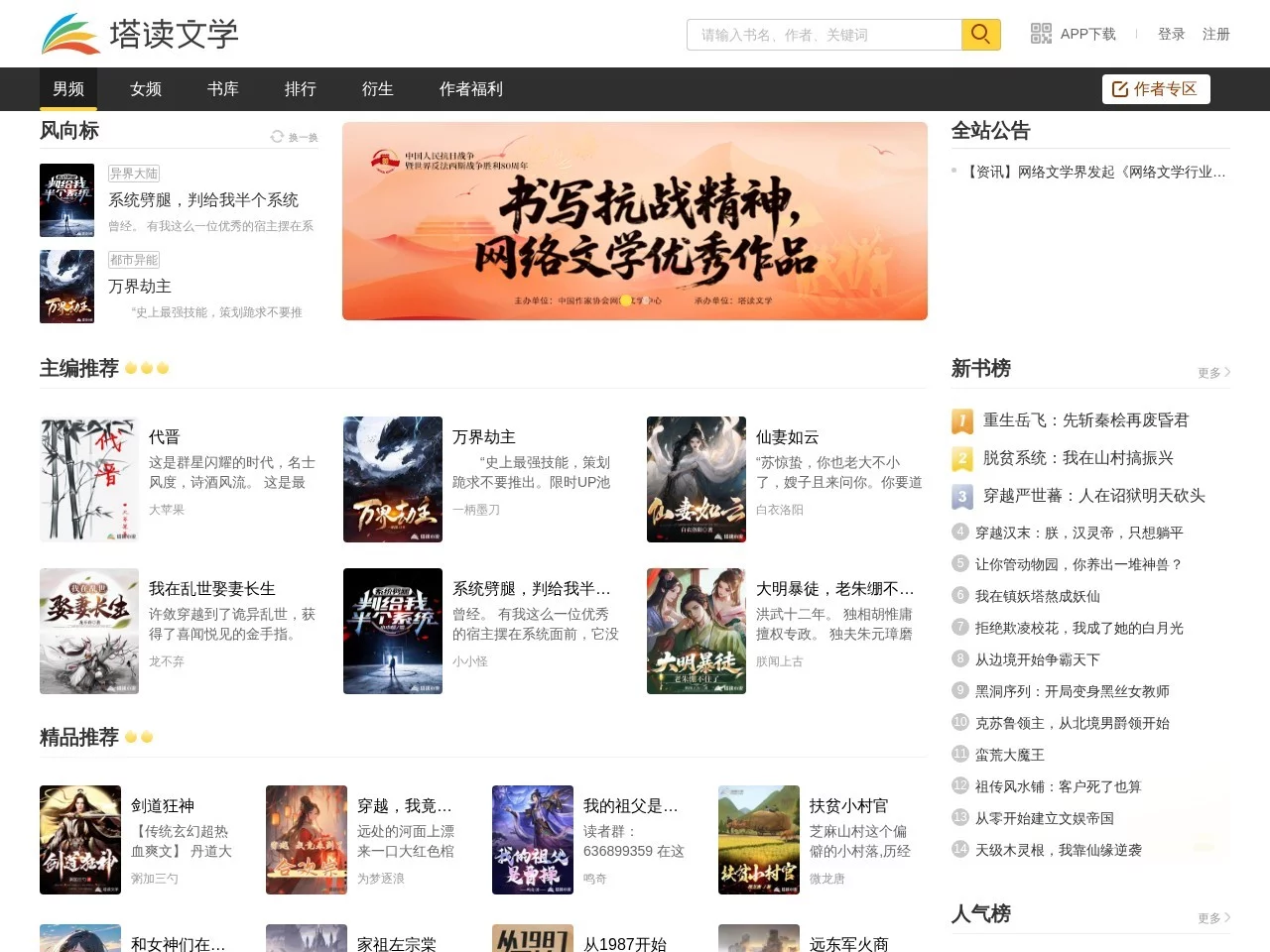
Task: Click the gold number 1 badge in 新书榜
Action: pyautogui.click(x=960, y=420)
